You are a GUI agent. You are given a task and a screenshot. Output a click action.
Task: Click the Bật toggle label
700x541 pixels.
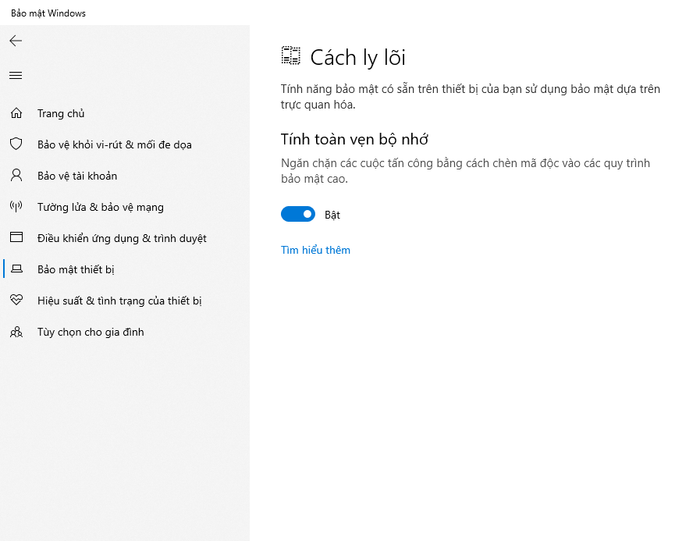click(x=332, y=215)
